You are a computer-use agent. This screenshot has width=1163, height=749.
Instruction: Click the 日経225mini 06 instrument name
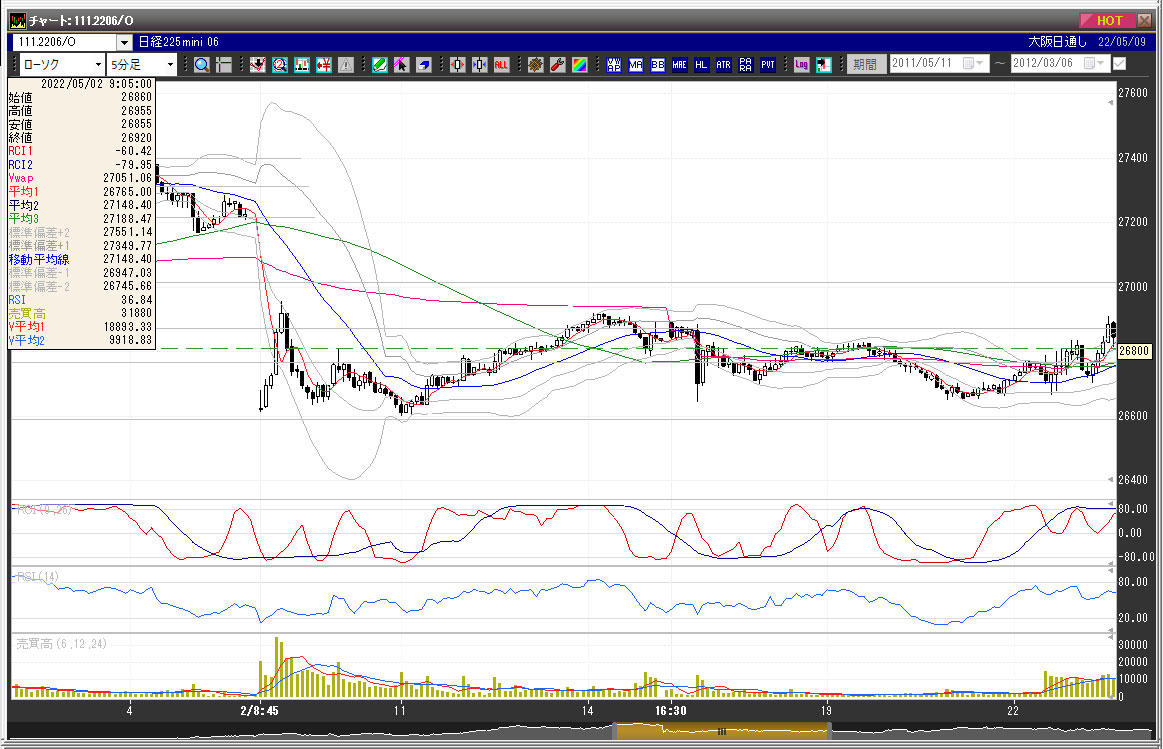[x=179, y=42]
